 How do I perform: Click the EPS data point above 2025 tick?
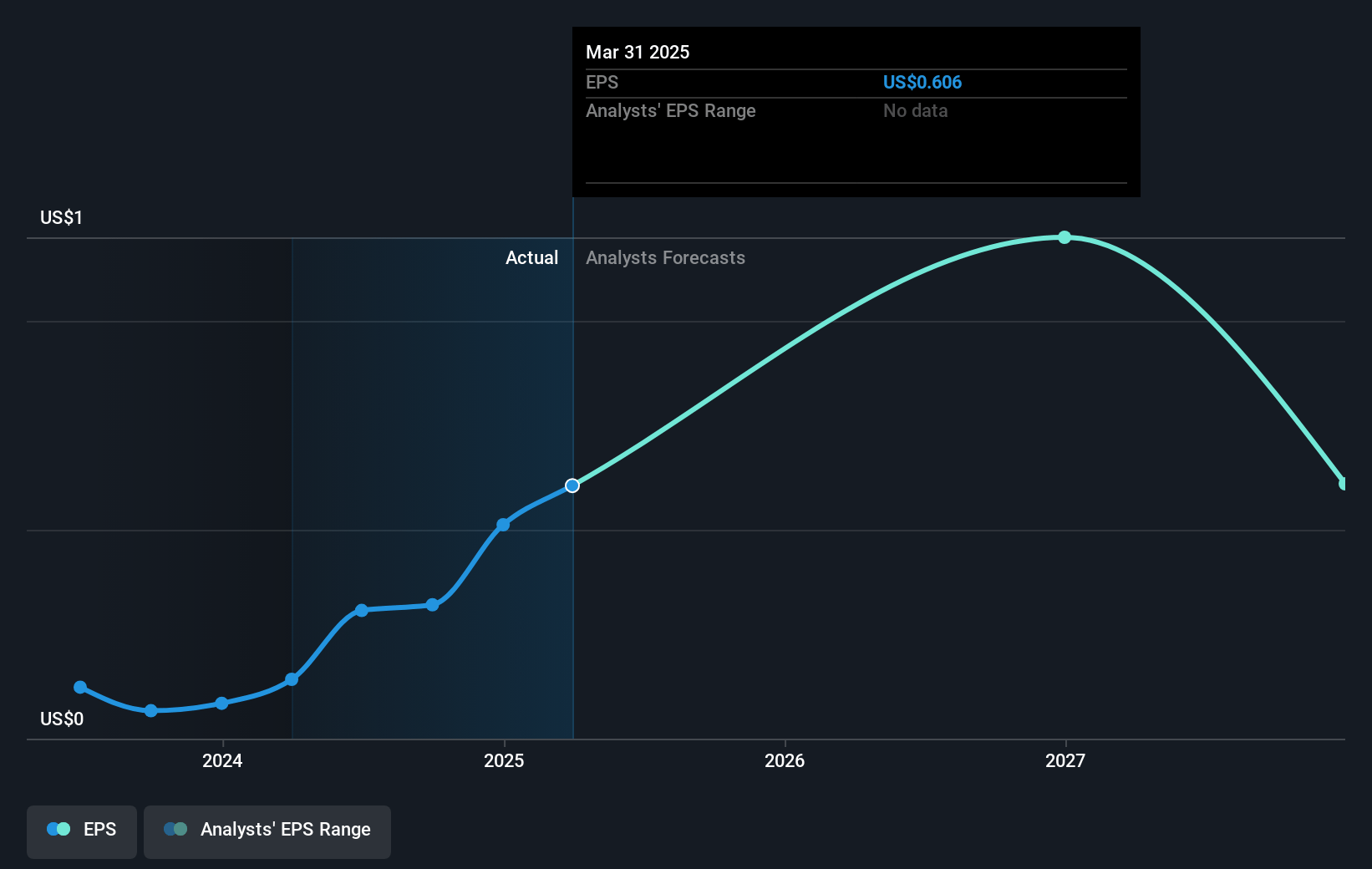point(503,525)
